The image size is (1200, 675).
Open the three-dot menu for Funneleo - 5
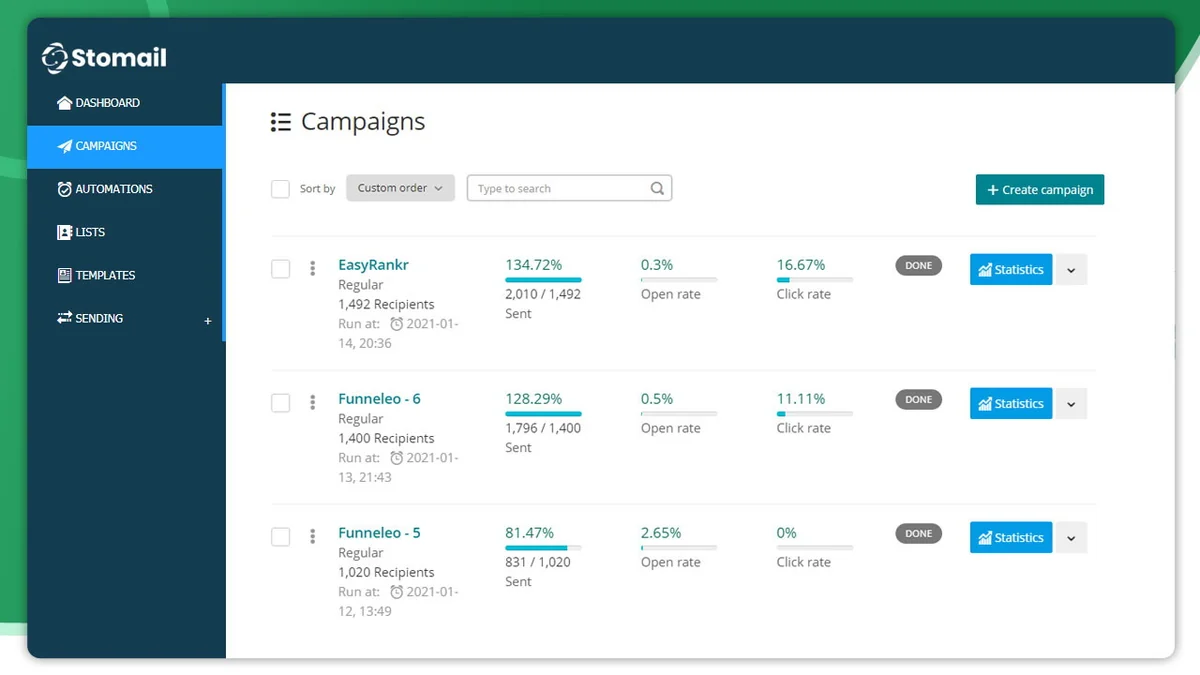[x=313, y=536]
